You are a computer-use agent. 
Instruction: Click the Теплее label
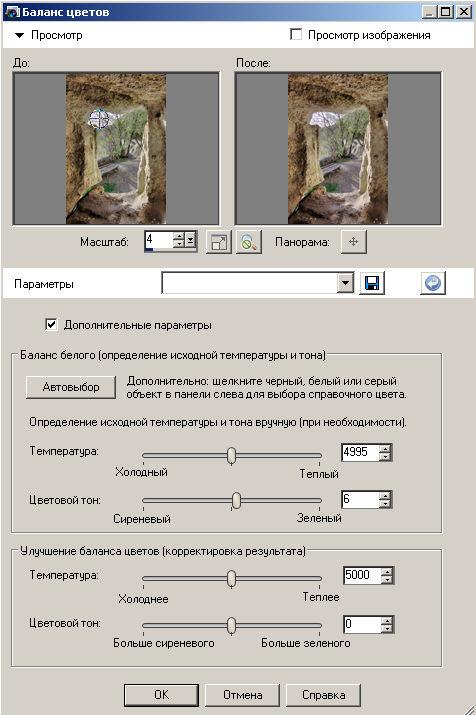pyautogui.click(x=321, y=597)
